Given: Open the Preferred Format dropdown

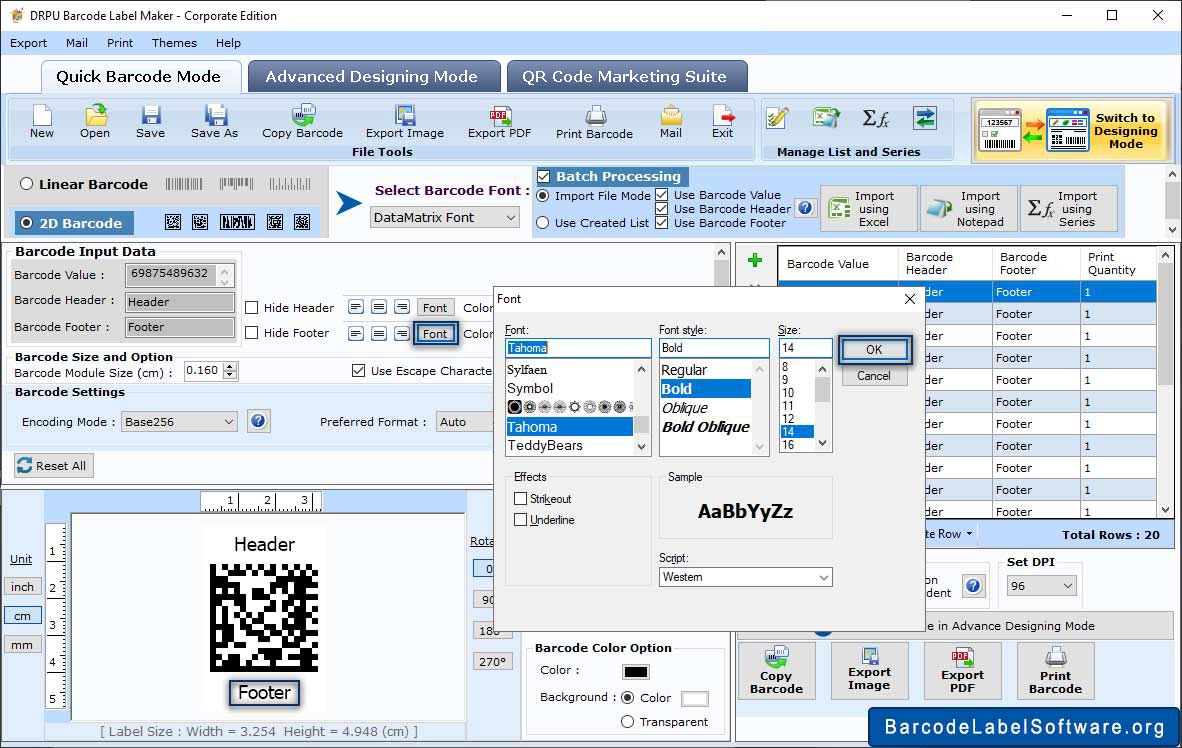Looking at the screenshot, I should [x=464, y=422].
